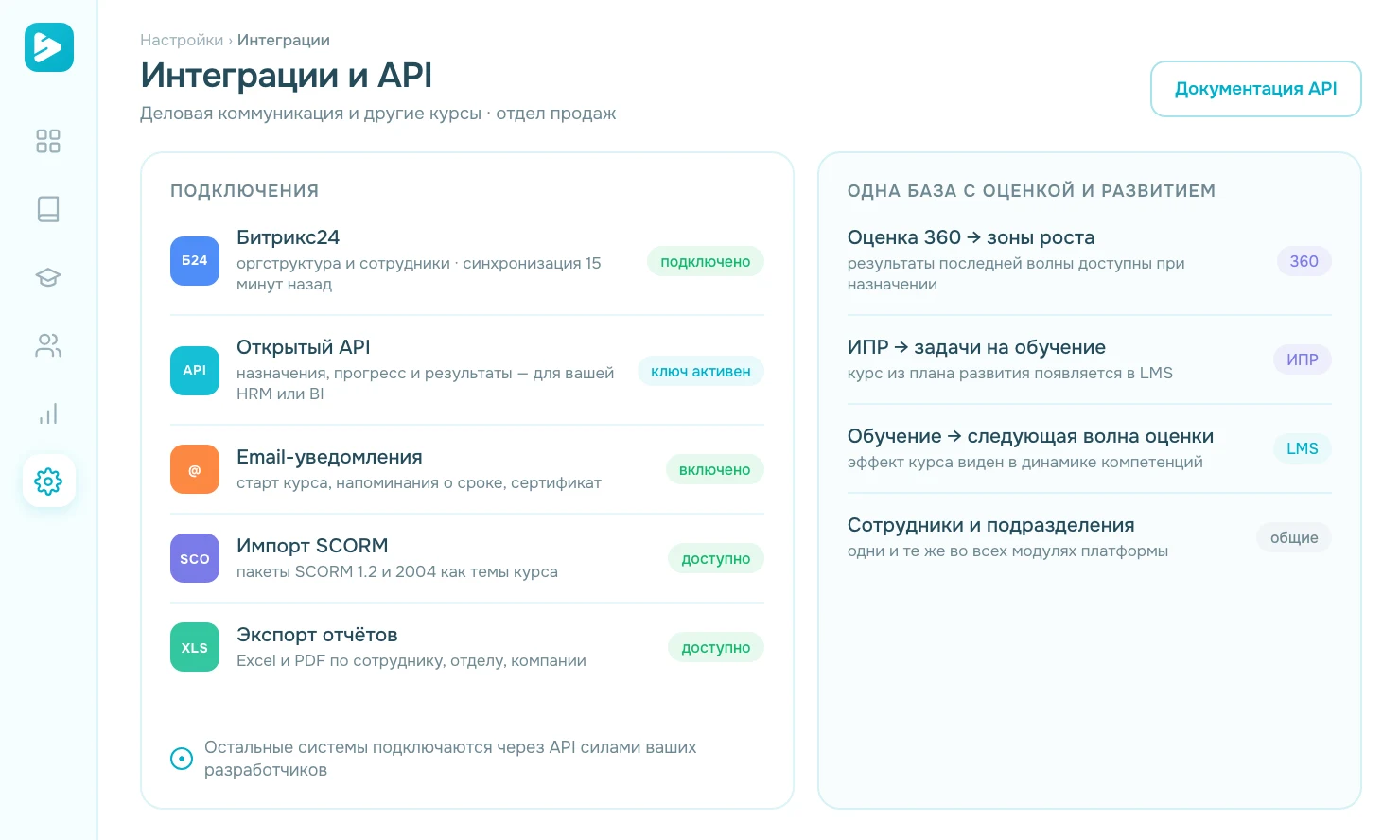Open Открытый API connection title
This screenshot has height=840, width=1400.
(304, 347)
